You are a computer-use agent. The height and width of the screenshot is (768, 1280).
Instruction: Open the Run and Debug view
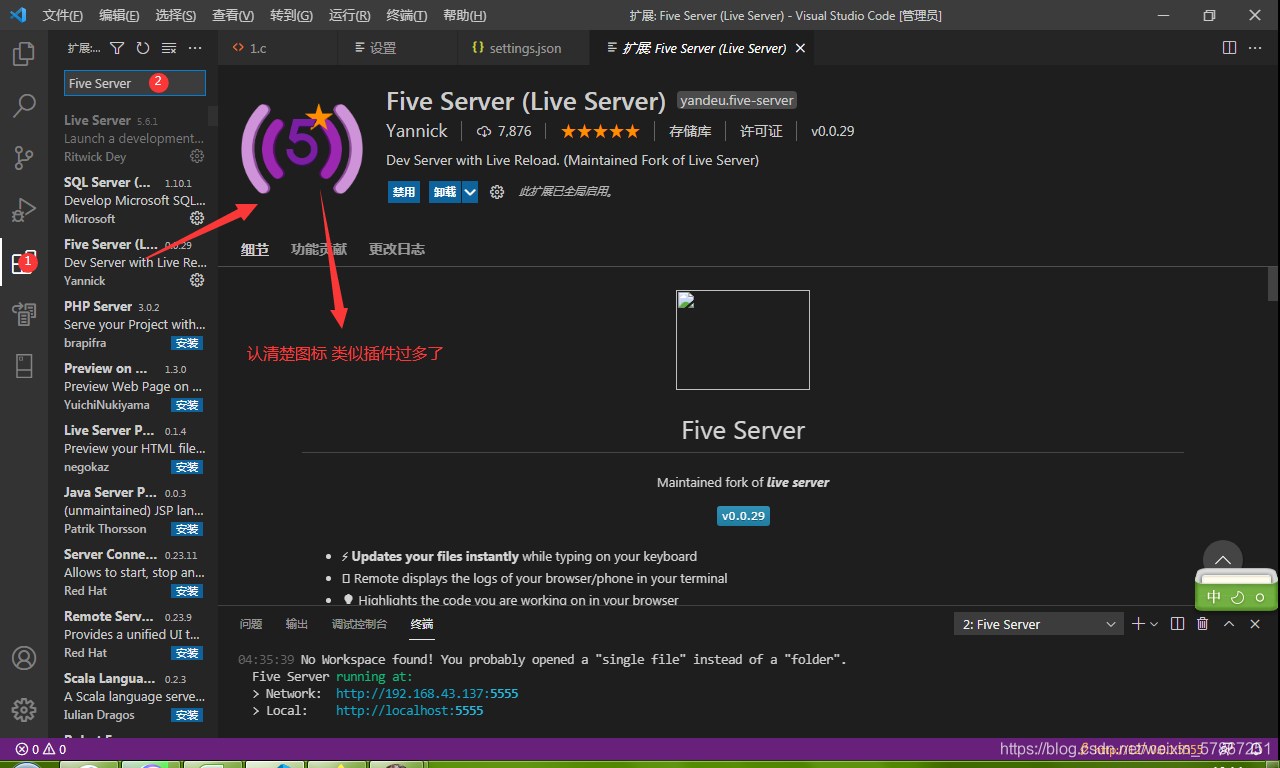click(24, 210)
